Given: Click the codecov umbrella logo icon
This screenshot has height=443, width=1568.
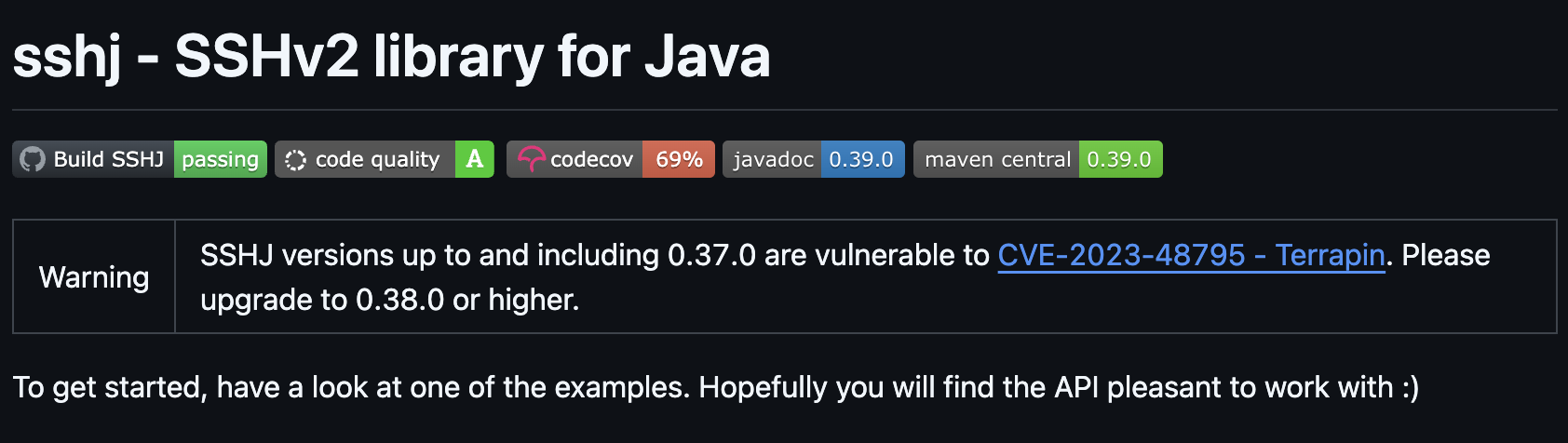Looking at the screenshot, I should [531, 160].
